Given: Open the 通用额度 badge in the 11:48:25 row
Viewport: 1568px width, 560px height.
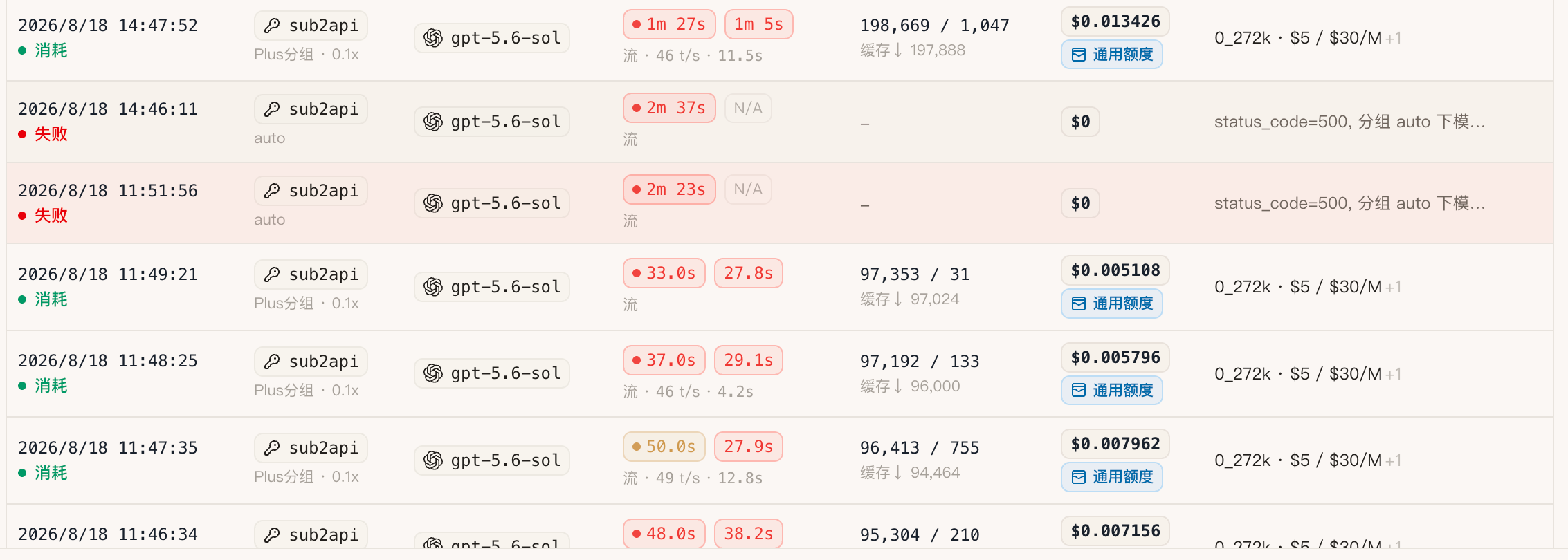Looking at the screenshot, I should tap(1111, 391).
